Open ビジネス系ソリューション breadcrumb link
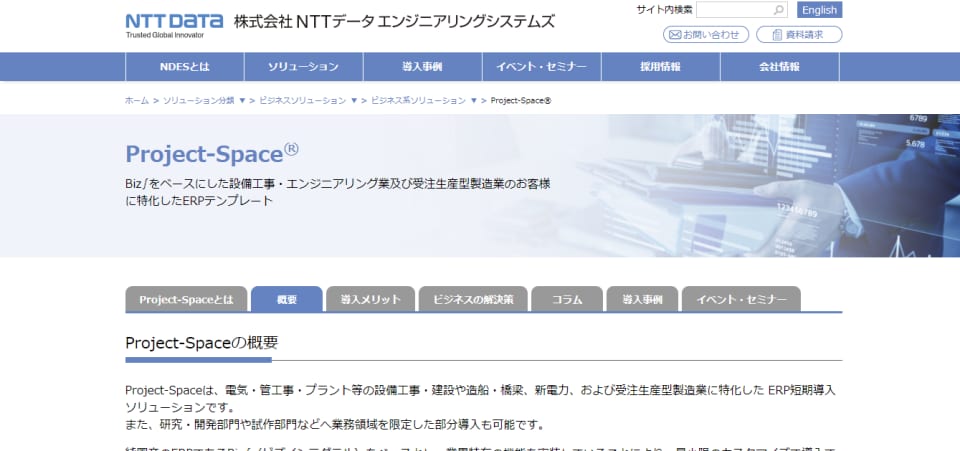 point(418,100)
